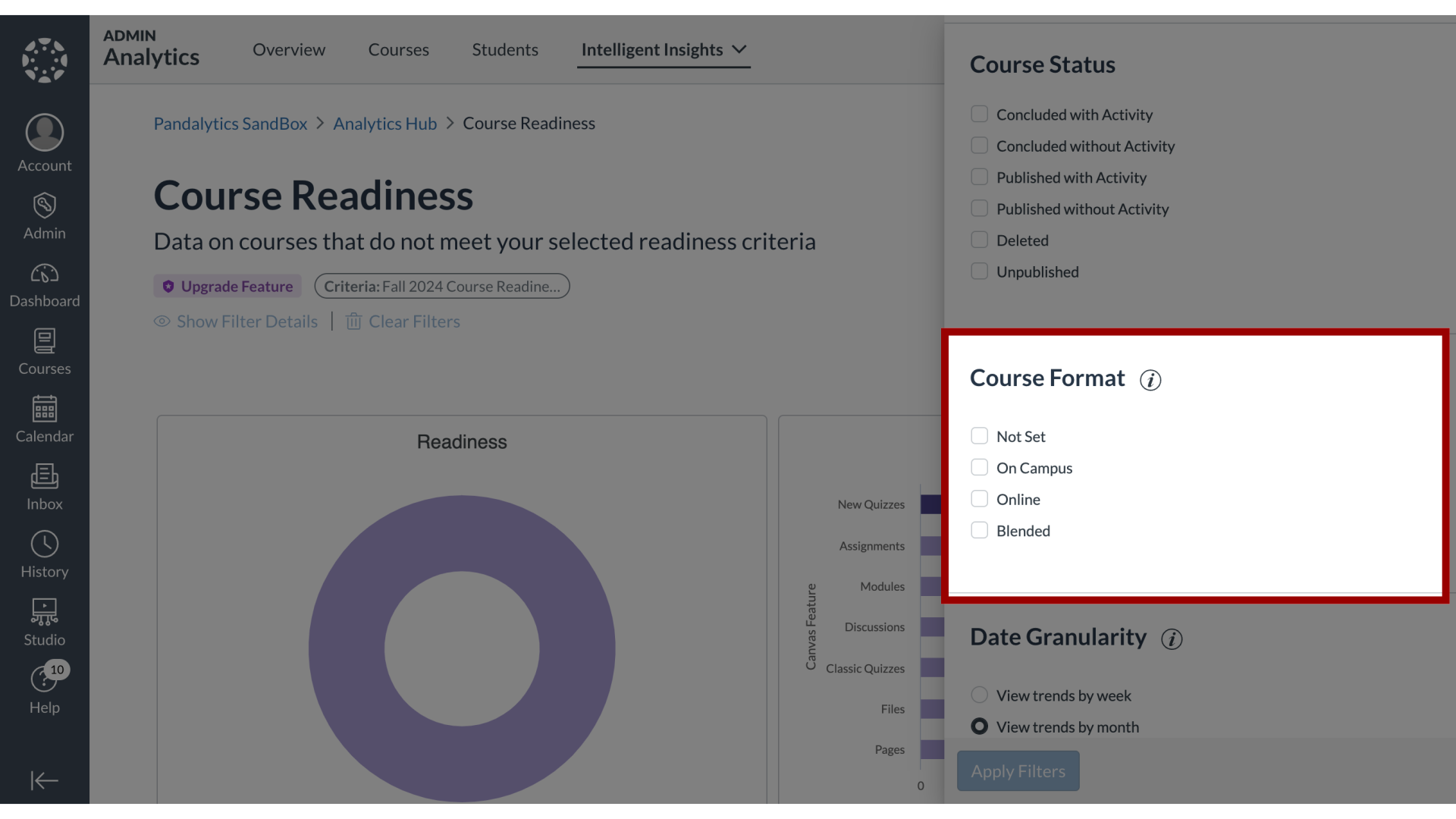Screen dimensions: 1456x819
Task: Click the Modules bar in chart
Action: pos(932,586)
